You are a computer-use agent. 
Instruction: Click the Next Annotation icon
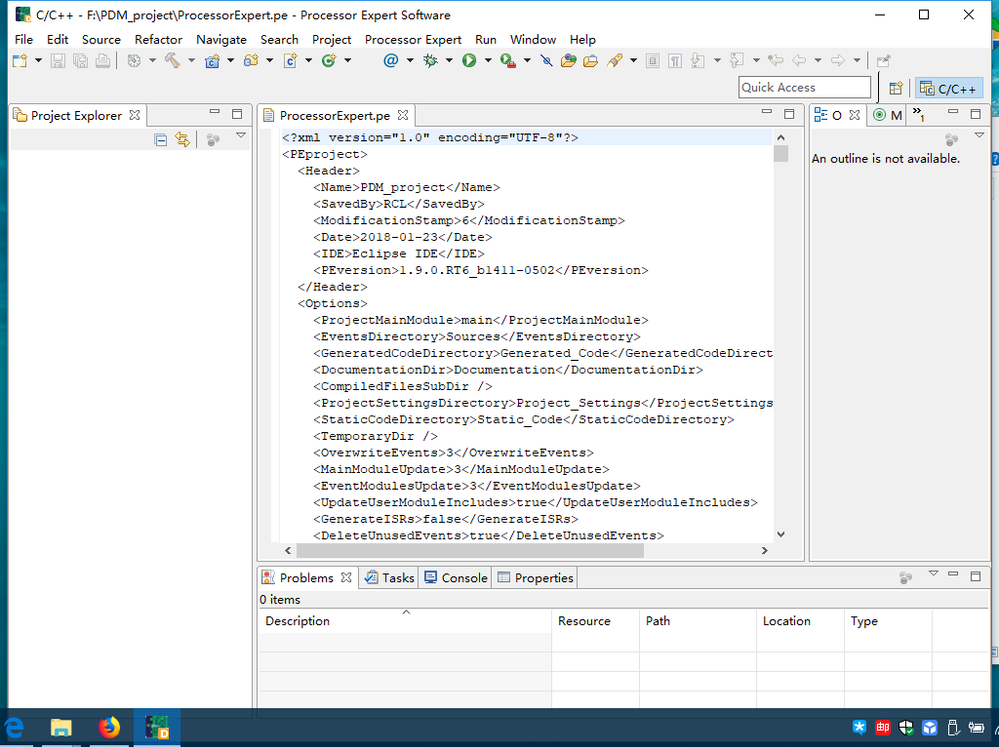[x=698, y=61]
